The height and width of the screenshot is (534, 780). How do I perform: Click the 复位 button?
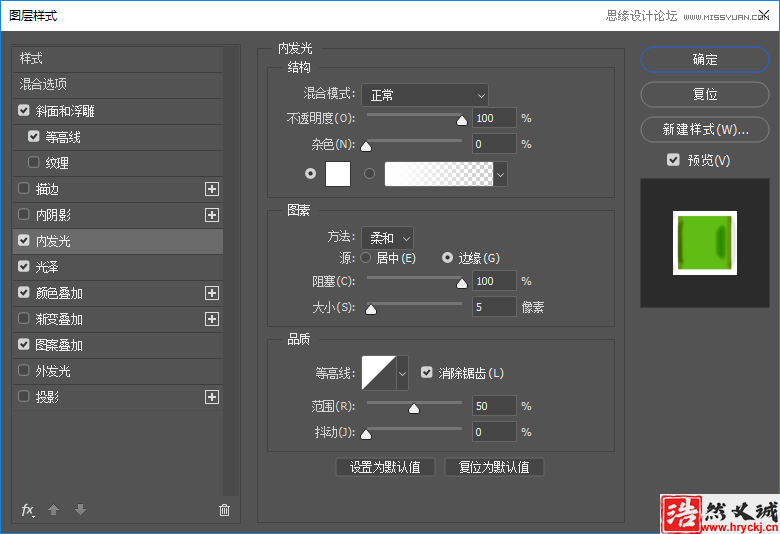[x=705, y=95]
